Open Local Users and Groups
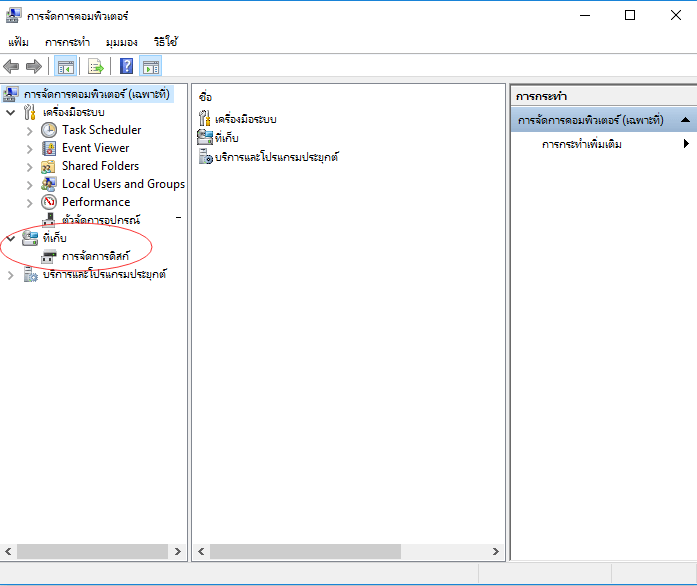 [122, 184]
